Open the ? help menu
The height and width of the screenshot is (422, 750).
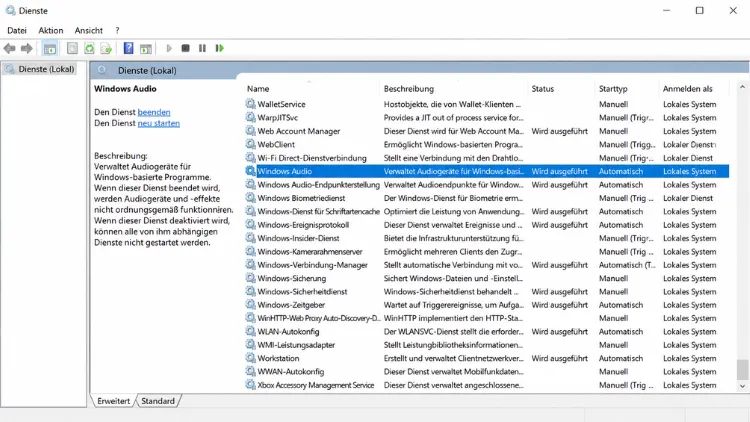(117, 30)
